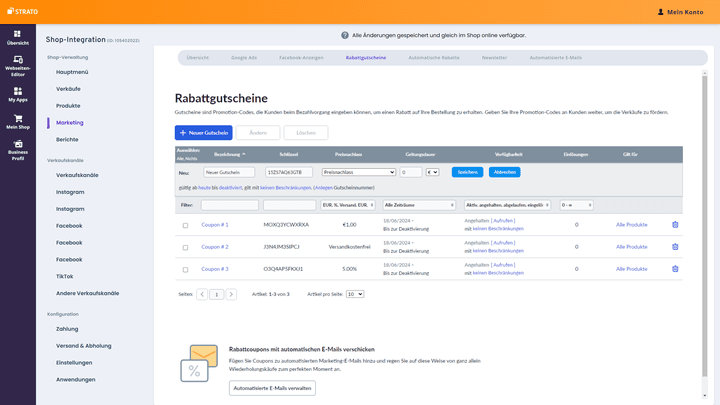
Task: Click Aufrufen link for Coupon # 1
Action: click(x=503, y=220)
